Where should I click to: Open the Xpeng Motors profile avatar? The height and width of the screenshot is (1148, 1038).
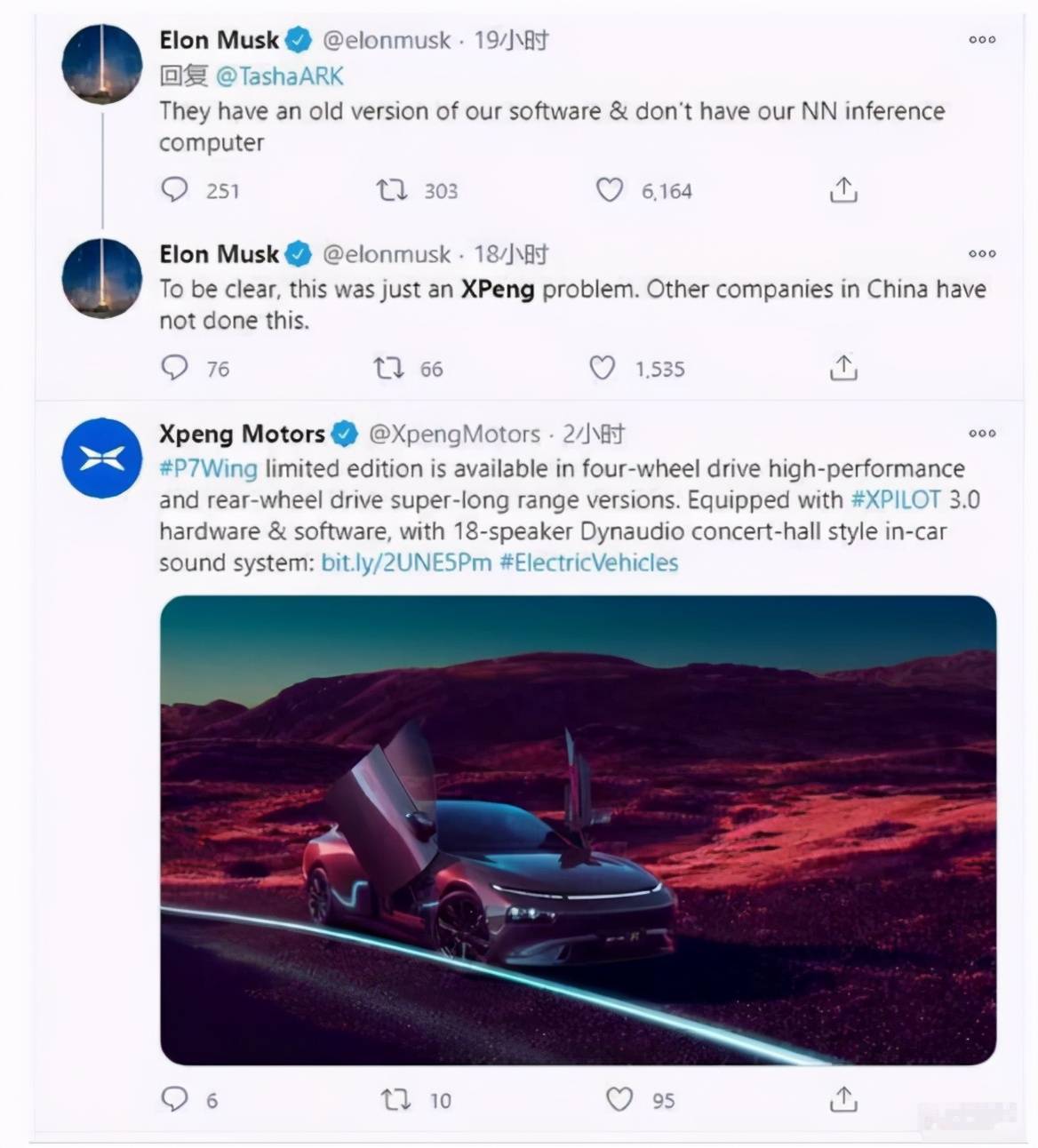click(101, 458)
